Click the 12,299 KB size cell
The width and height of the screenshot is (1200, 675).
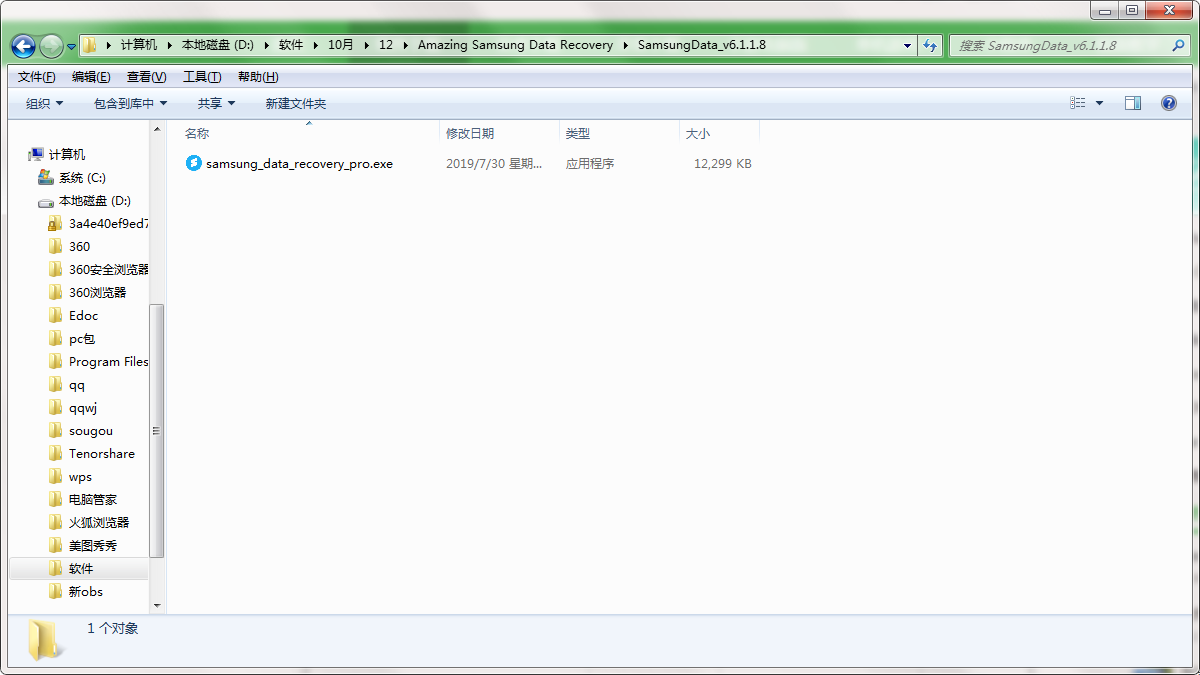point(723,163)
